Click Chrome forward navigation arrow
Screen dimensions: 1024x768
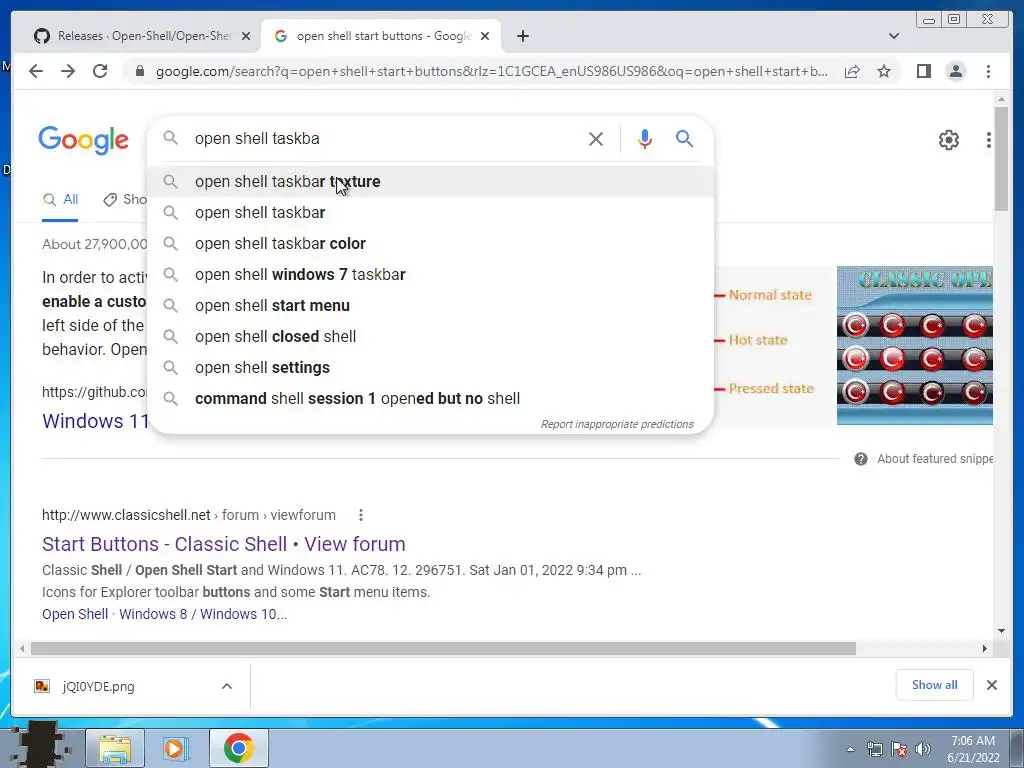pyautogui.click(x=68, y=71)
